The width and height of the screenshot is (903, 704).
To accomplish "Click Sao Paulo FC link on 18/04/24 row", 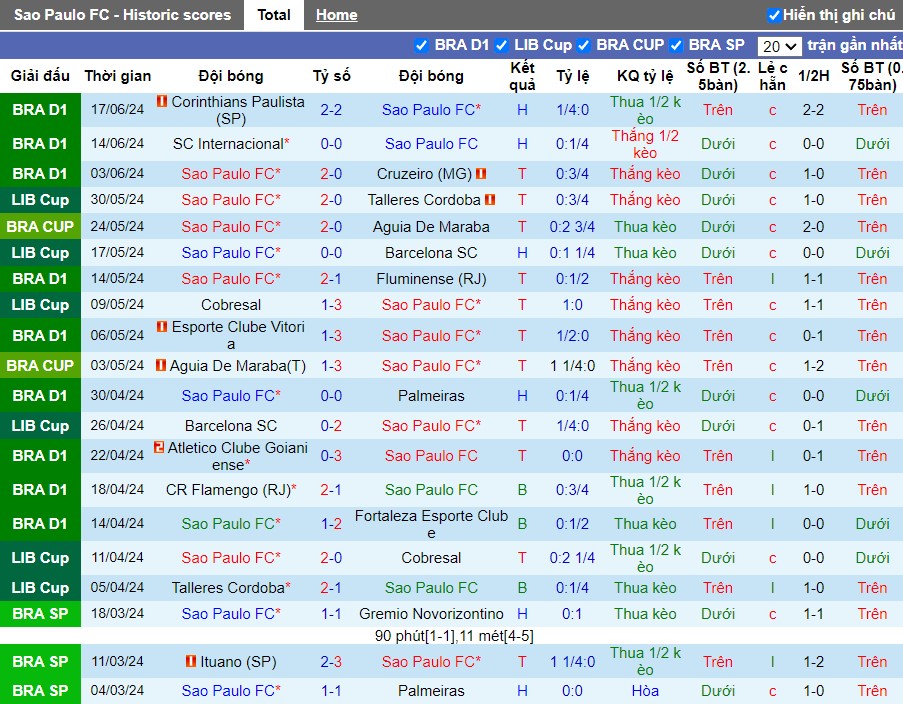I will [x=431, y=490].
